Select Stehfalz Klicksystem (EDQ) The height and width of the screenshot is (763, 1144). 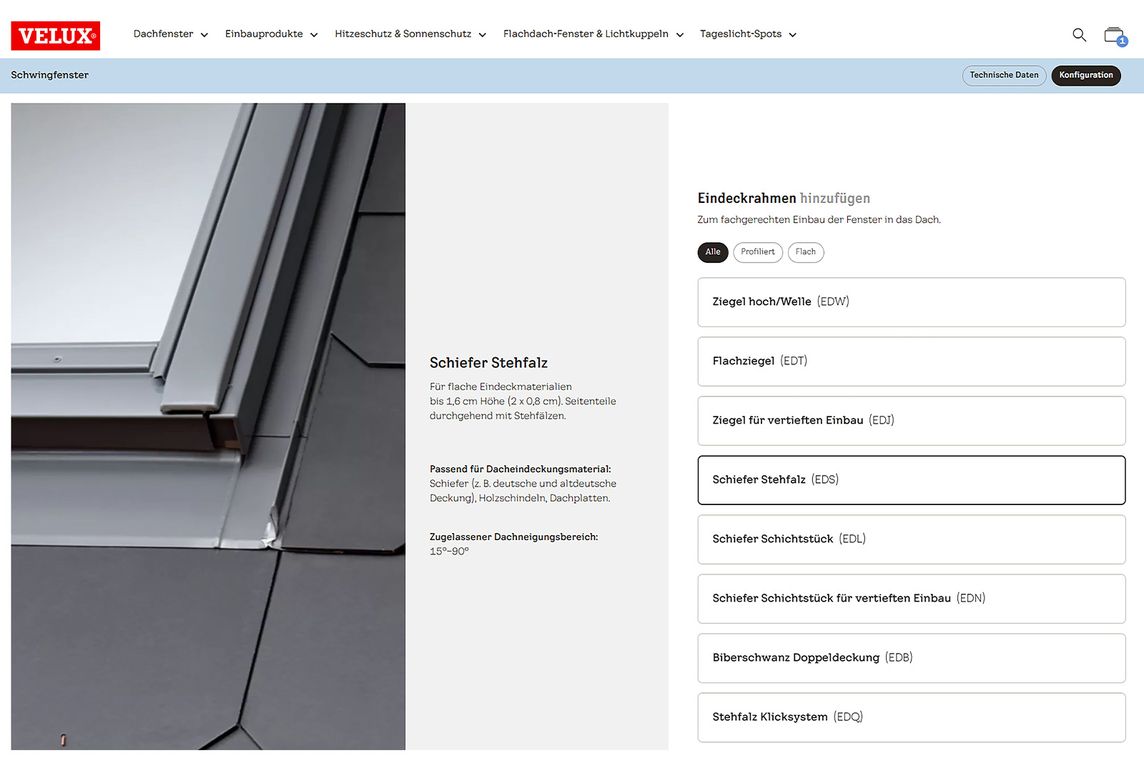(x=911, y=717)
